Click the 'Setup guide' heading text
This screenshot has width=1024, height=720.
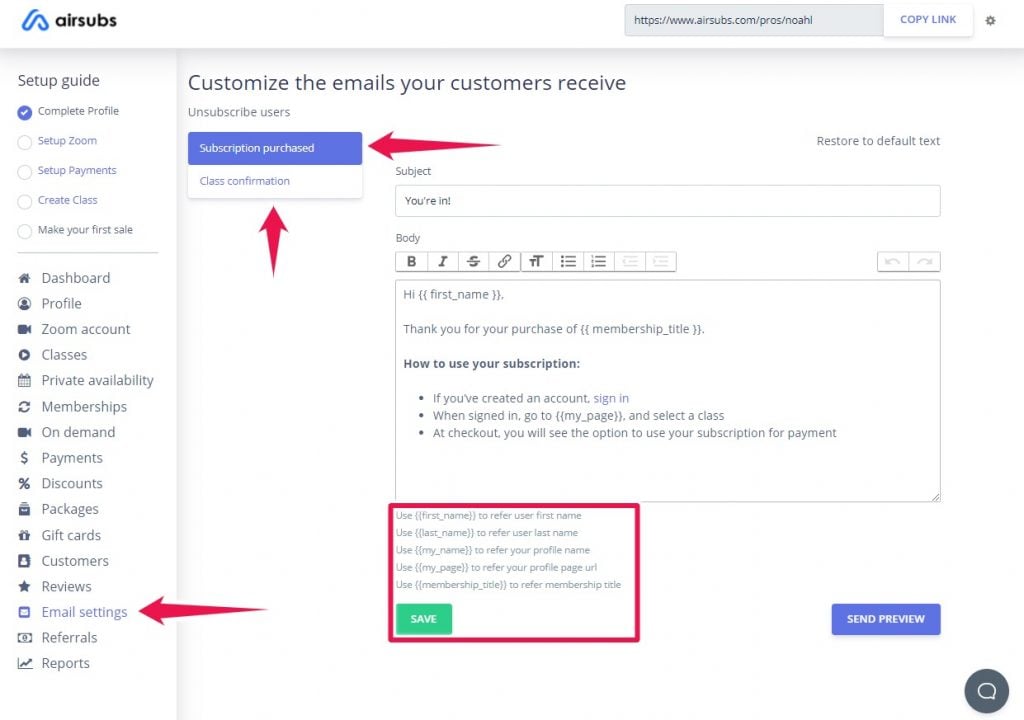(59, 80)
